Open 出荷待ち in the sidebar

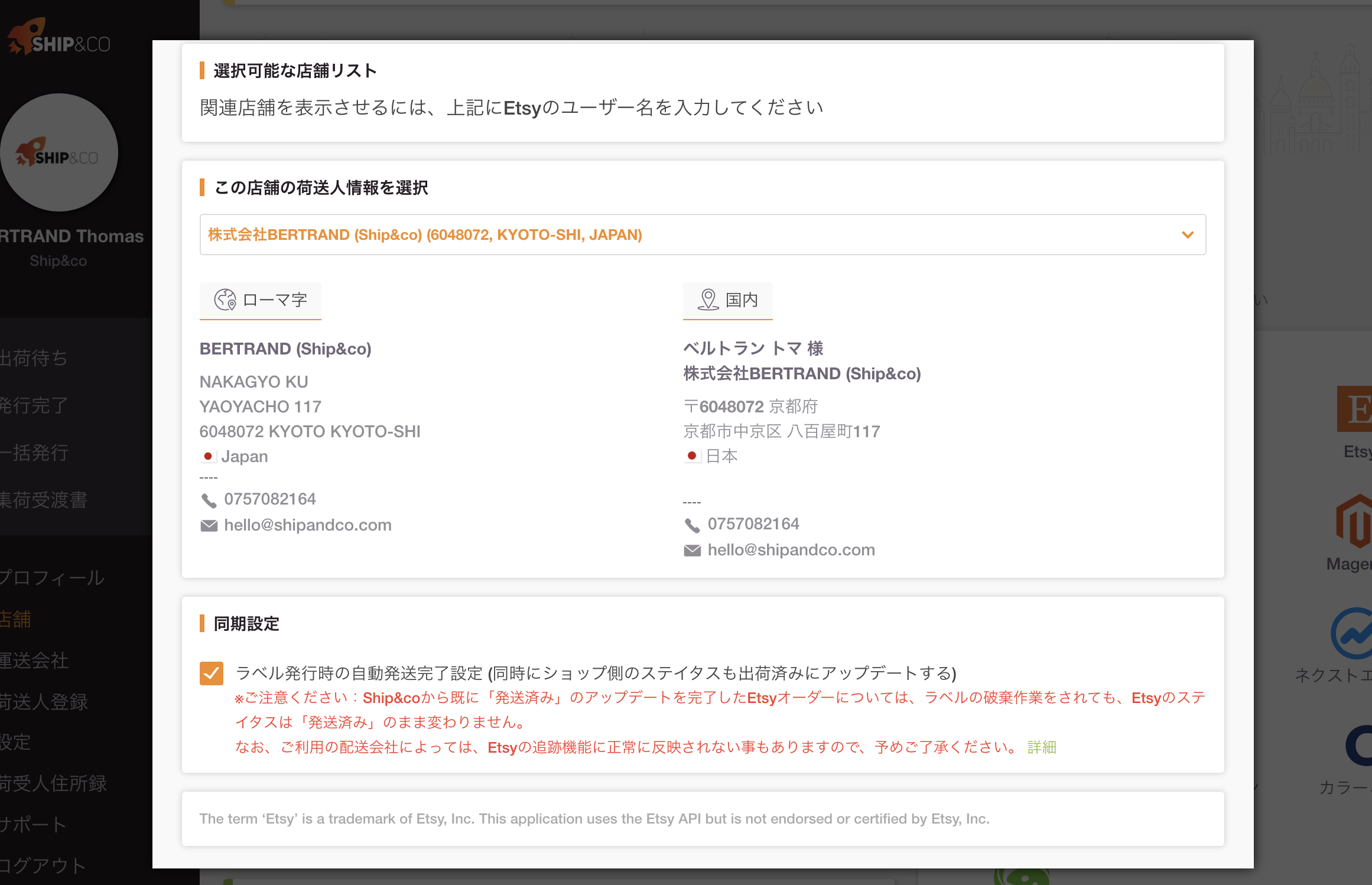[x=34, y=358]
